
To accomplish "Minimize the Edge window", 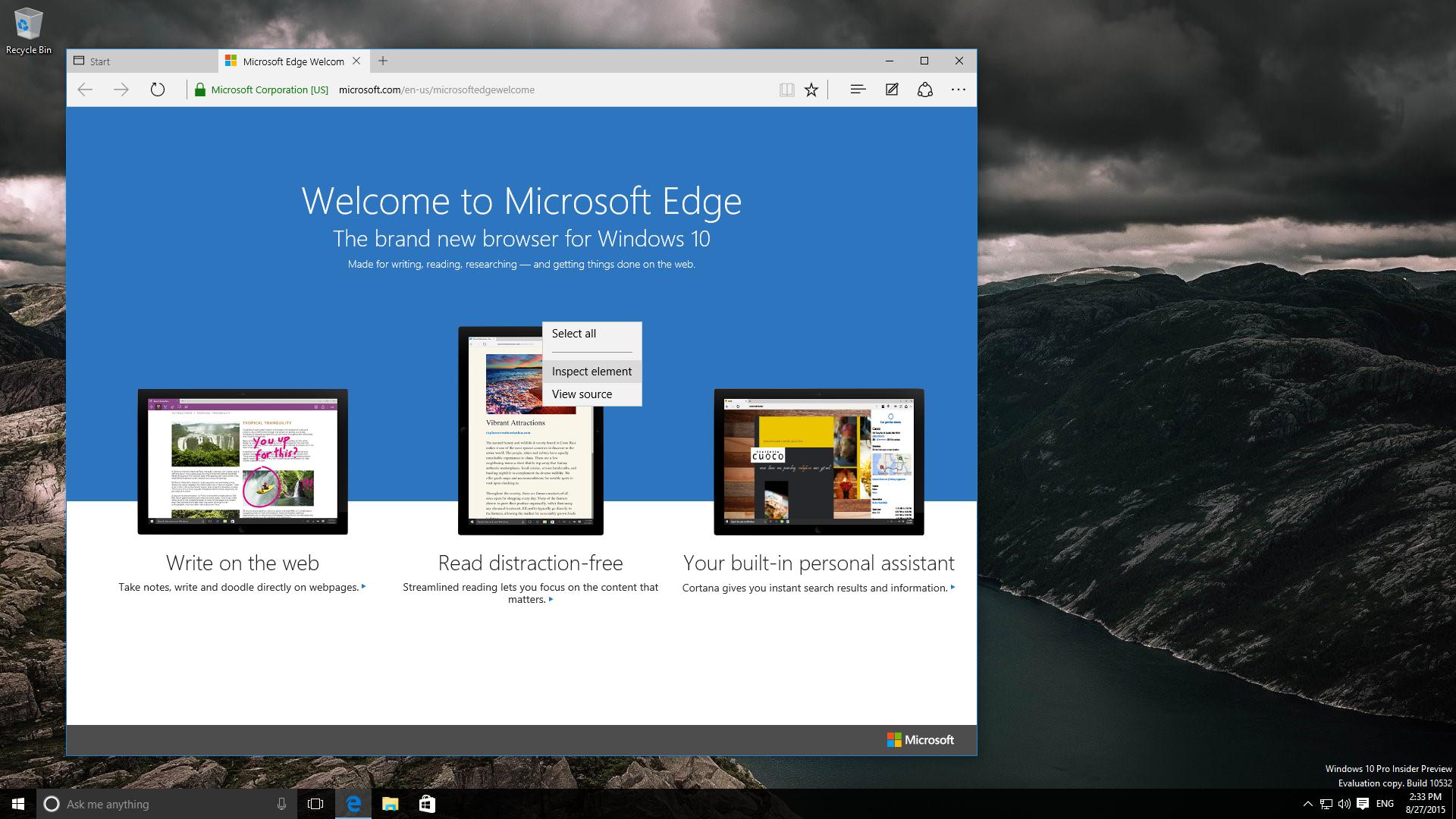I will [x=890, y=61].
